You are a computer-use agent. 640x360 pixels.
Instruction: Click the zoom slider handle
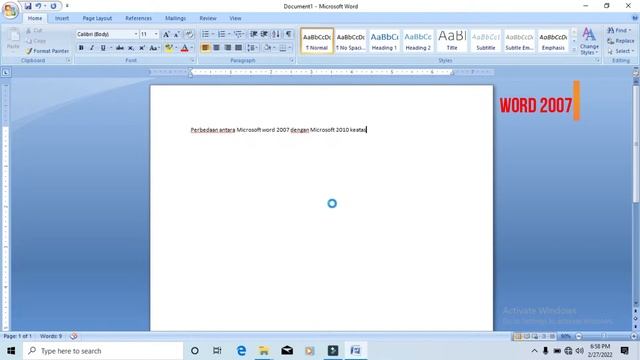604,336
